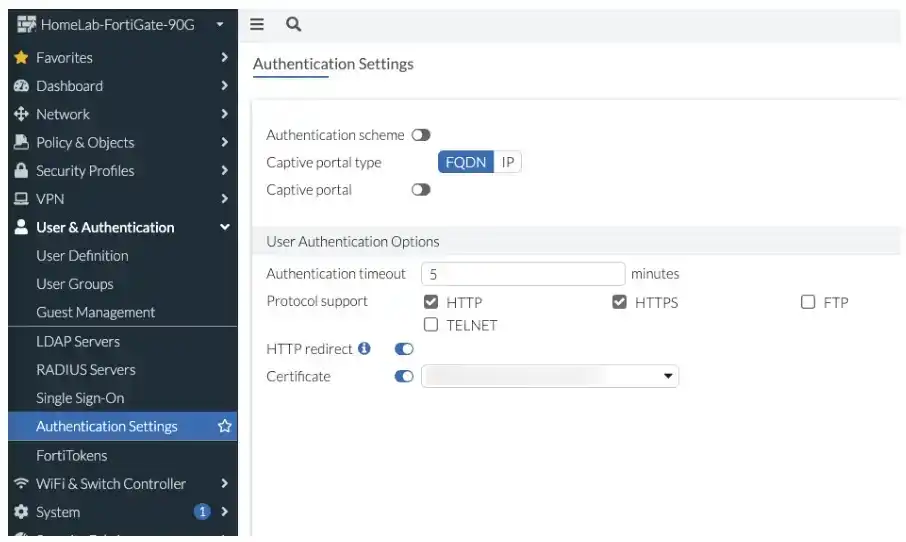Expand the Policy & Objects chevron

pyautogui.click(x=225, y=142)
